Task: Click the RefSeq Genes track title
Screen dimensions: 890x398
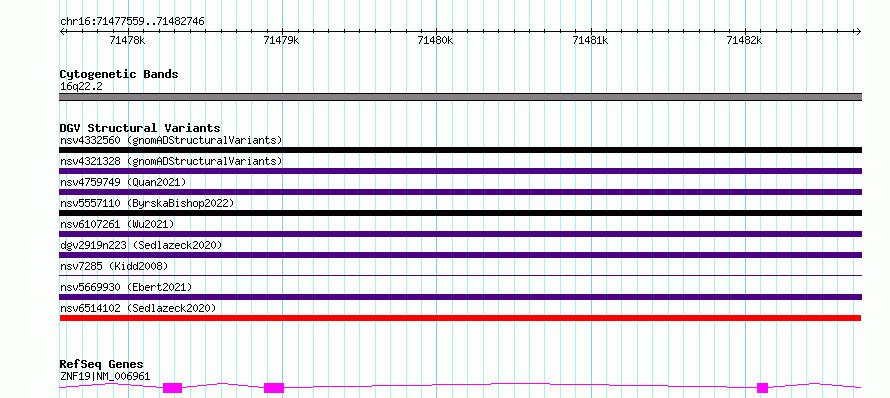Action: [102, 365]
